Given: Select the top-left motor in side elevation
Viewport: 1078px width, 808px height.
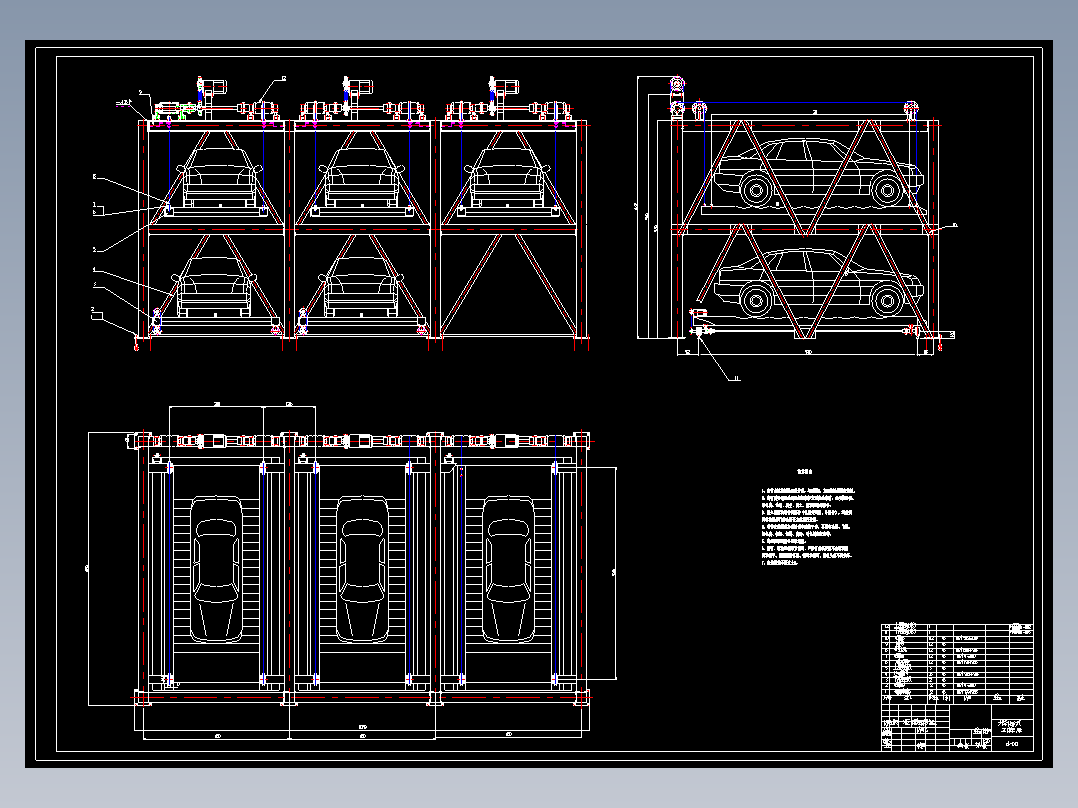Looking at the screenshot, I should click(x=678, y=85).
